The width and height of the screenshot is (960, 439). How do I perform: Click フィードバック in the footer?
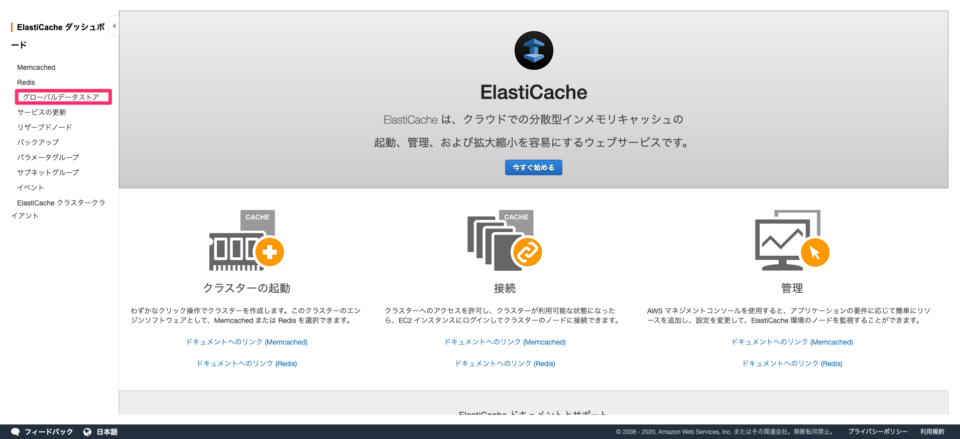pos(48,432)
